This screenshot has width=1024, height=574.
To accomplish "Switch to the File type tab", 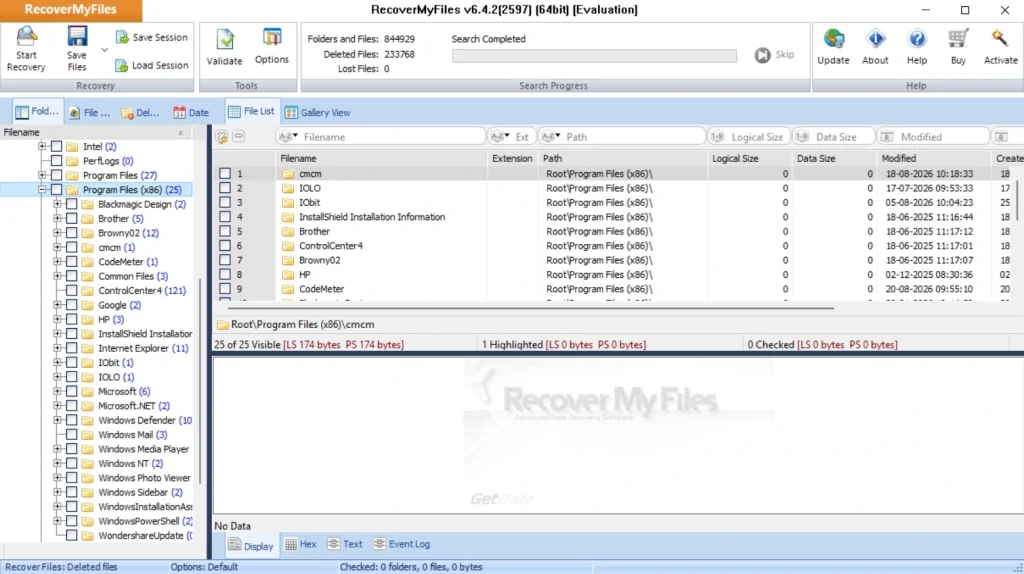I will [x=90, y=112].
